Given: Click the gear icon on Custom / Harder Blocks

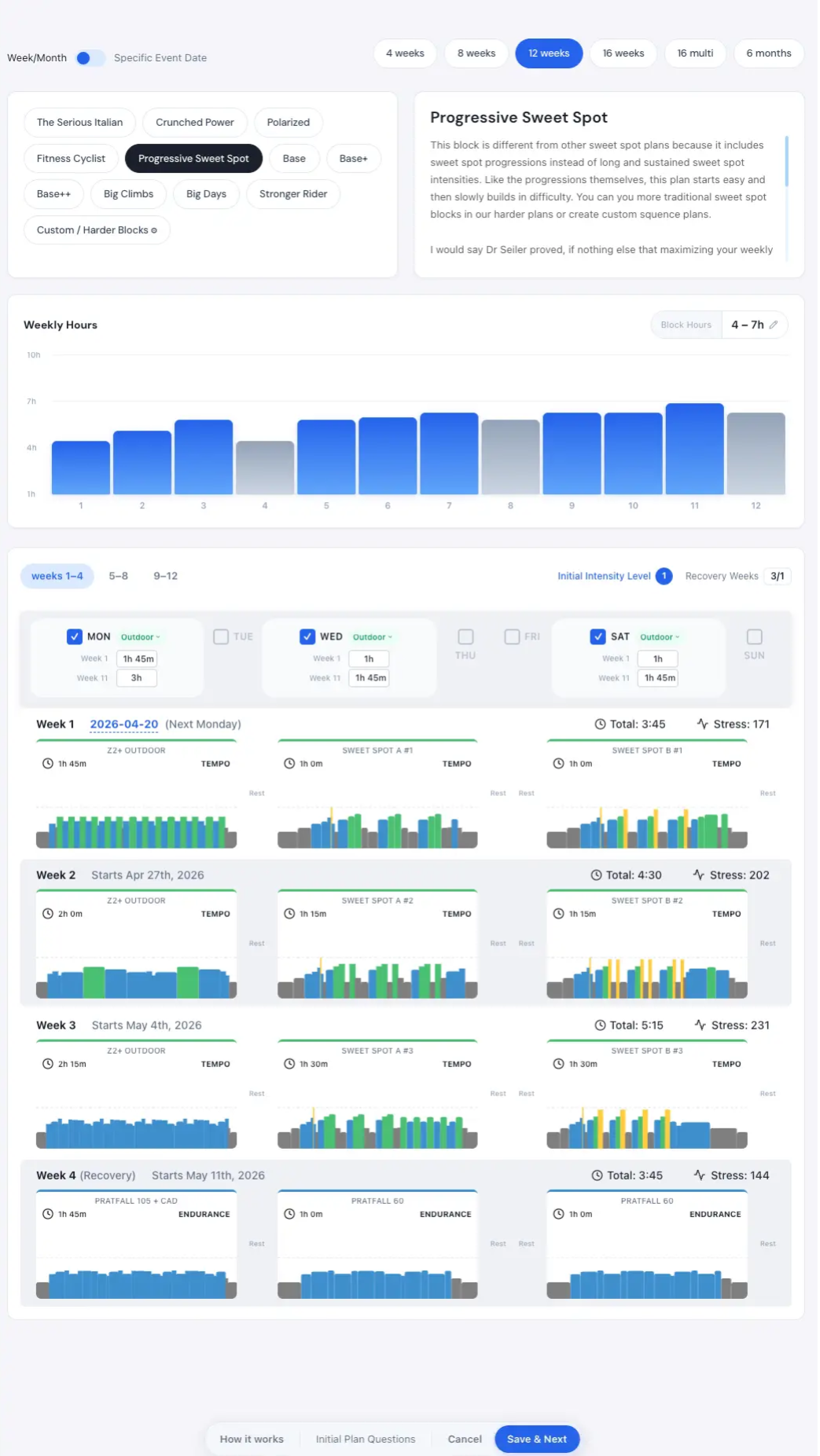Looking at the screenshot, I should 154,230.
